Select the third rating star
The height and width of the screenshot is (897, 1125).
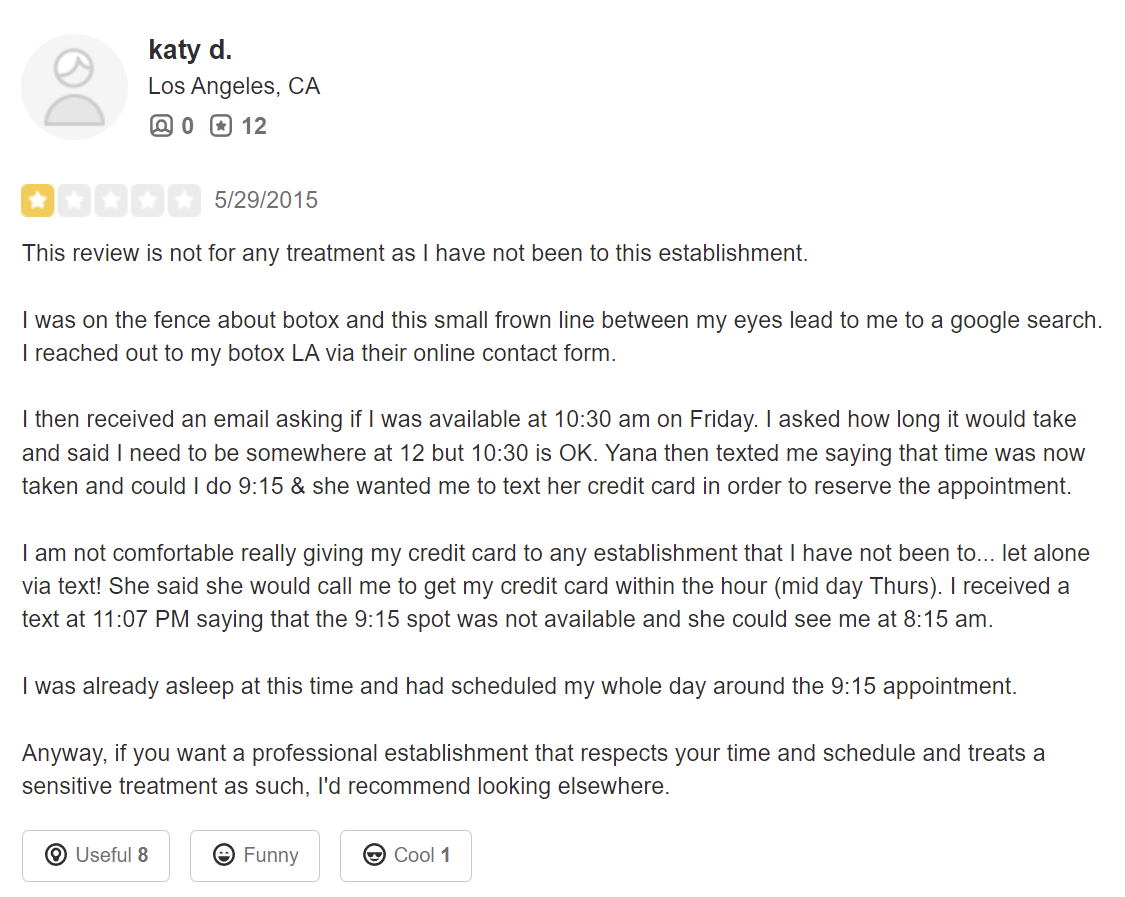tap(111, 200)
